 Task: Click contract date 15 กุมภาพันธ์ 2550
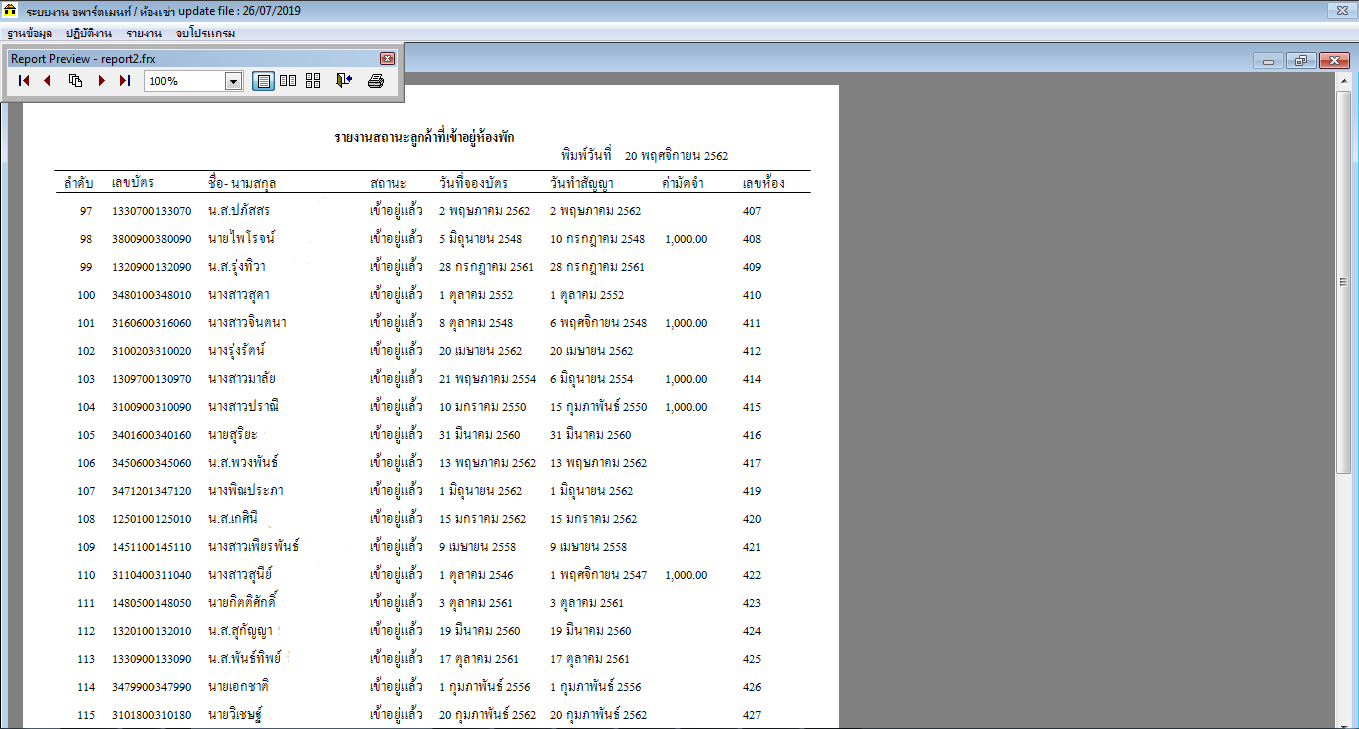598,407
